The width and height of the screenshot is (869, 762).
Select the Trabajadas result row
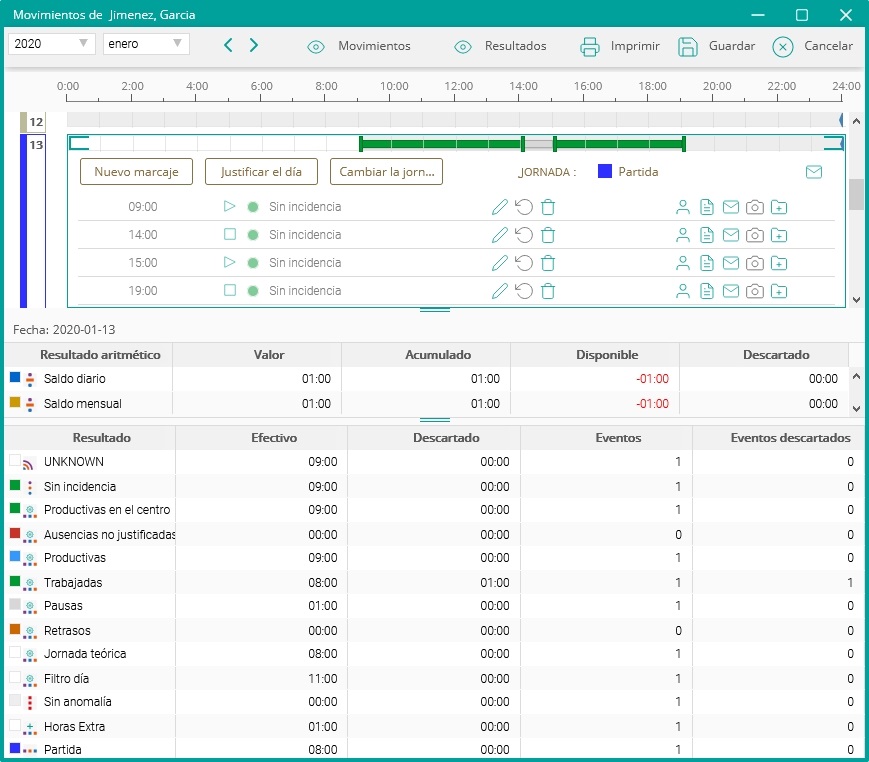(434, 582)
